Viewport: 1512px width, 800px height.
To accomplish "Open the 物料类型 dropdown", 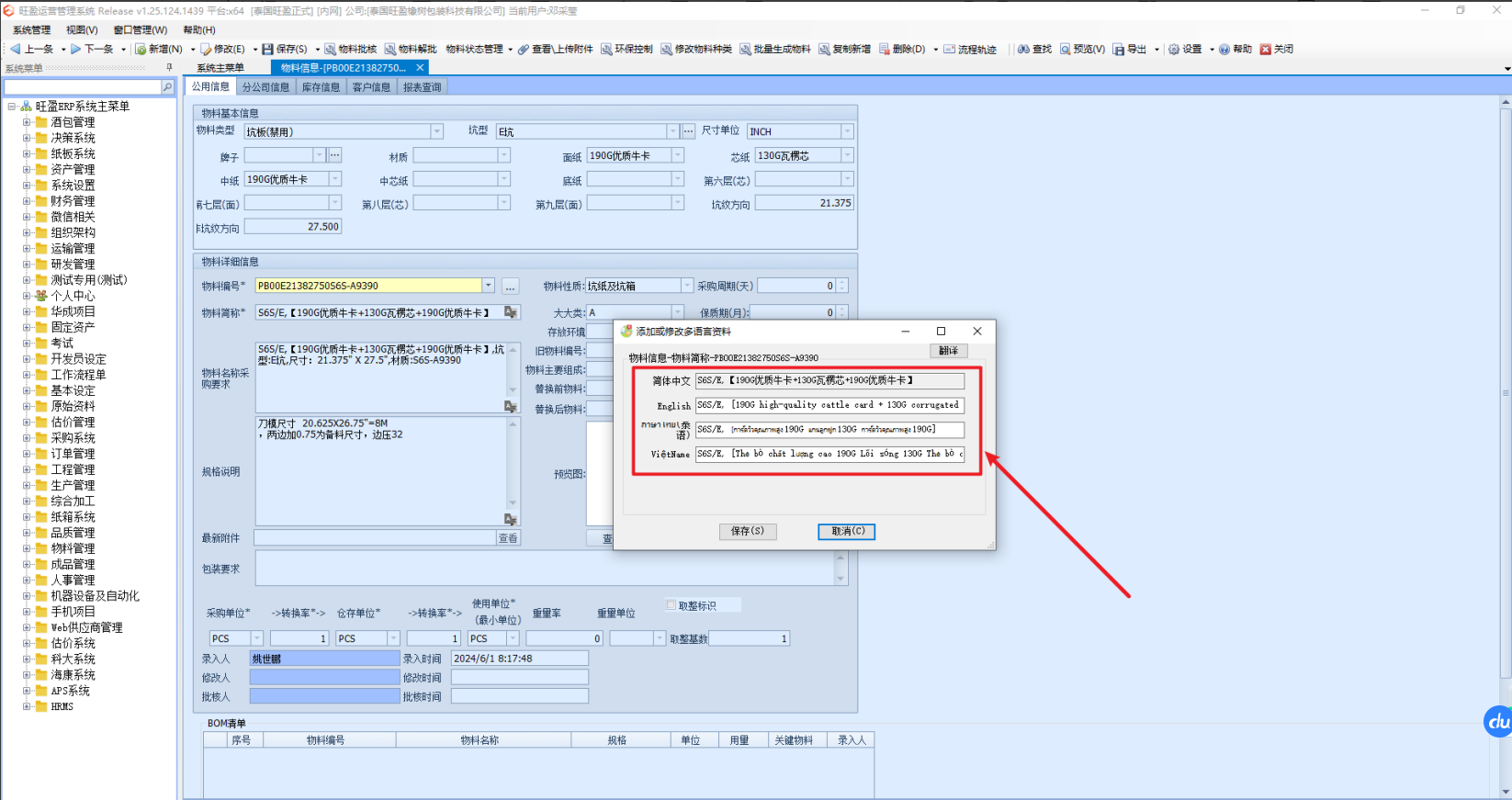I will [437, 131].
